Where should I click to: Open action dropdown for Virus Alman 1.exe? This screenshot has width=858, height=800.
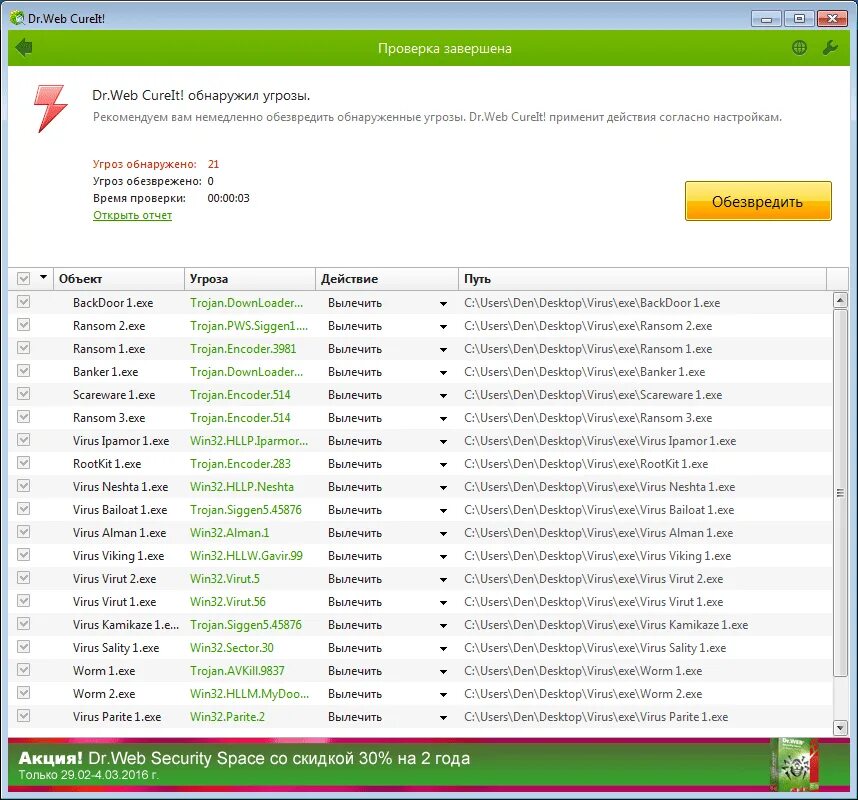click(443, 534)
